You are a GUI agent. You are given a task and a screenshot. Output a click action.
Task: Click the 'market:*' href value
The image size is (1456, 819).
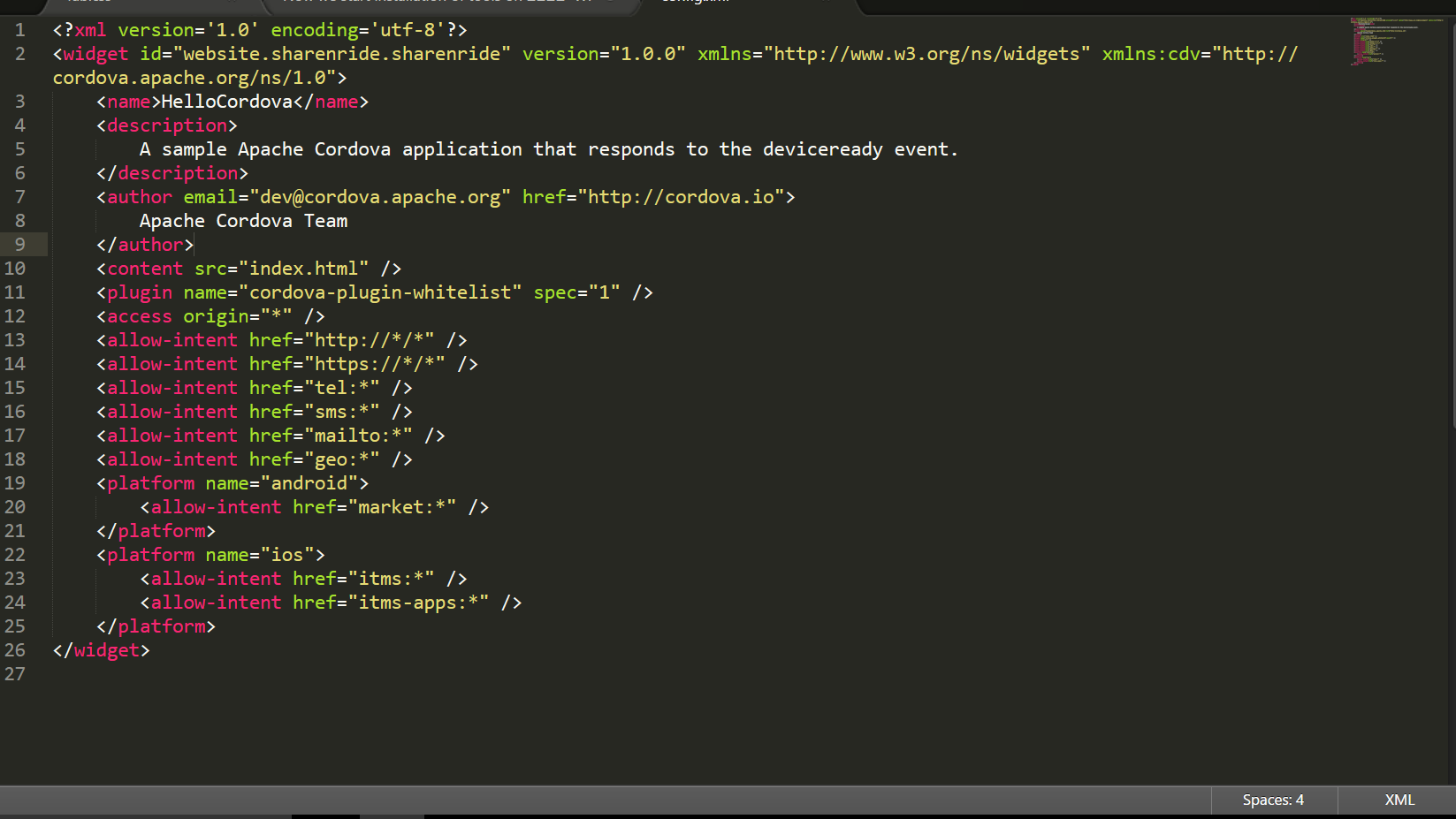(x=402, y=507)
